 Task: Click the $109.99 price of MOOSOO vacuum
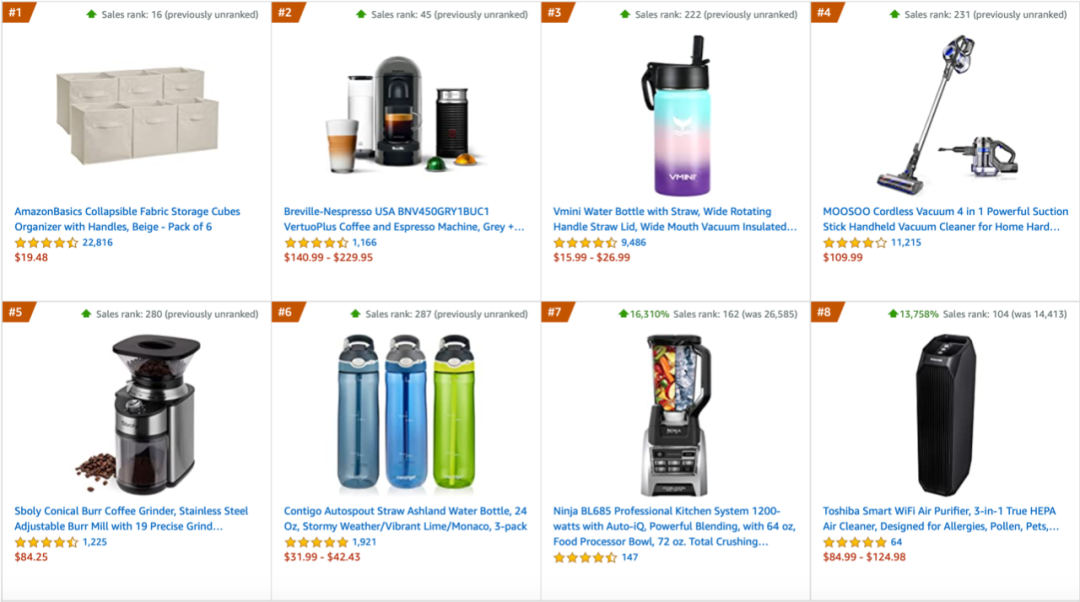tap(842, 258)
